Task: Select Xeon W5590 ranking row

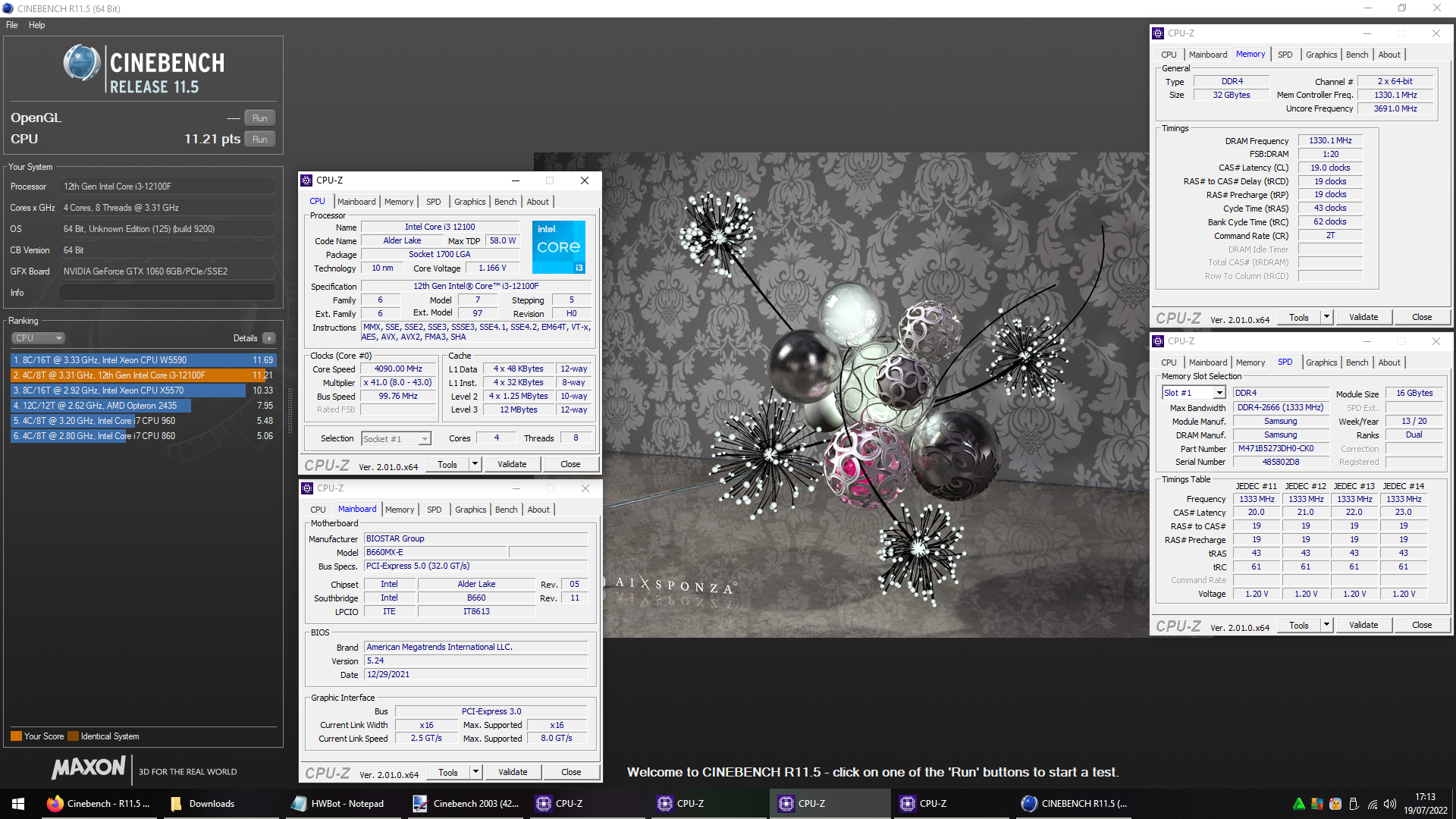Action: (x=143, y=360)
